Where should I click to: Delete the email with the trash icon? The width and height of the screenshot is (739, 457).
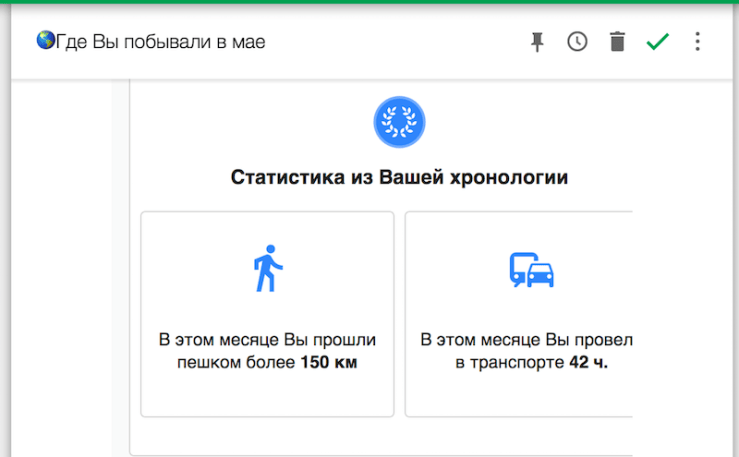point(617,42)
